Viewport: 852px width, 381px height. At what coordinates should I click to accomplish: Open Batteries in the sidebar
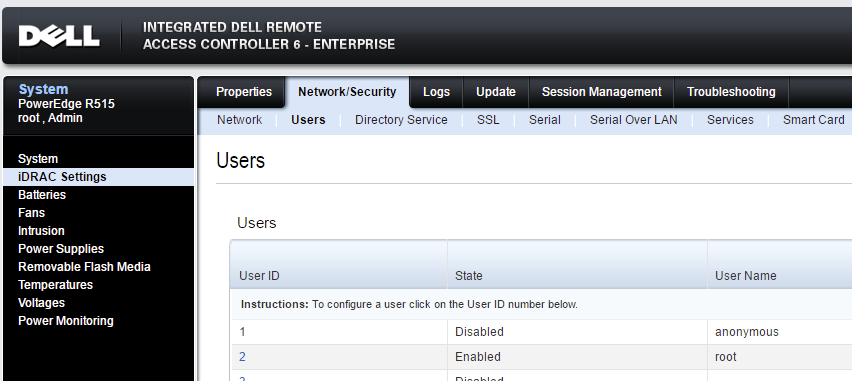point(42,195)
